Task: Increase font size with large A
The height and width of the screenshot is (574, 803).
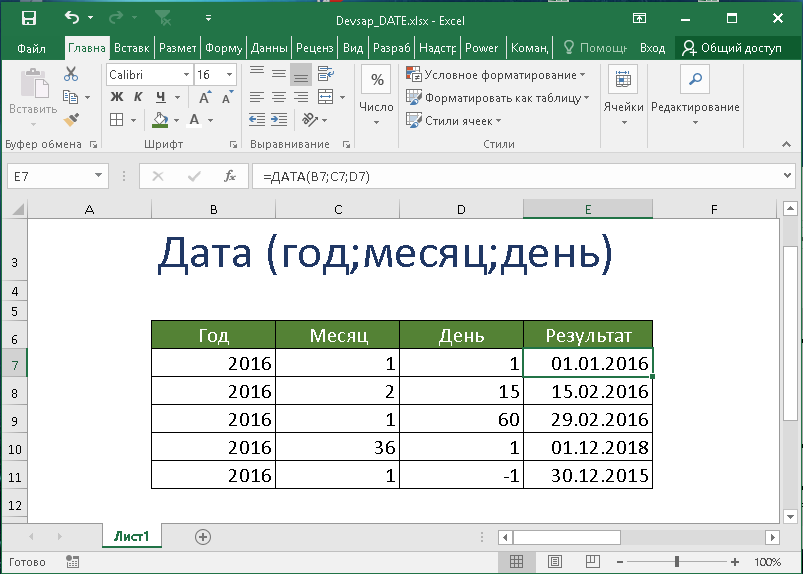Action: (204, 97)
